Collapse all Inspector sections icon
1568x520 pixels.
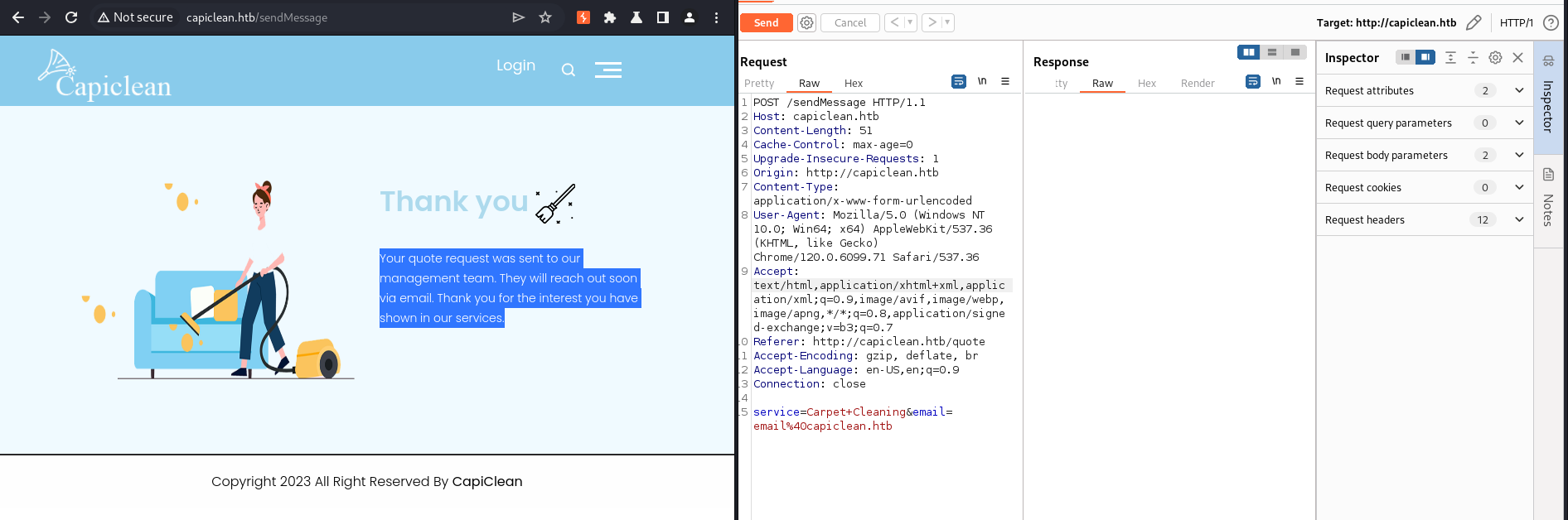[x=1473, y=58]
